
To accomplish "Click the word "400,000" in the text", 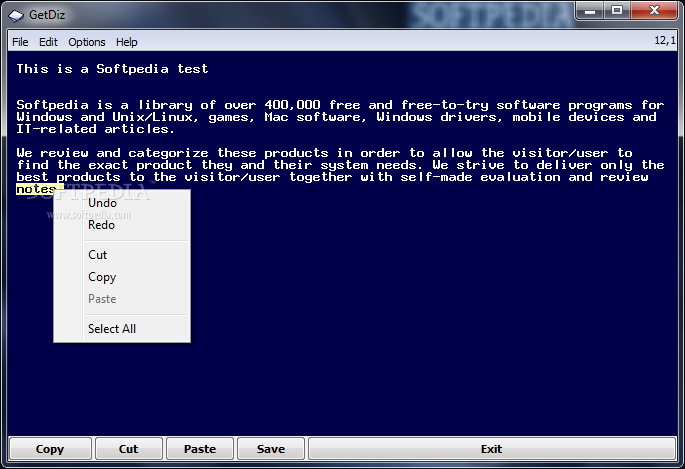I will click(292, 105).
